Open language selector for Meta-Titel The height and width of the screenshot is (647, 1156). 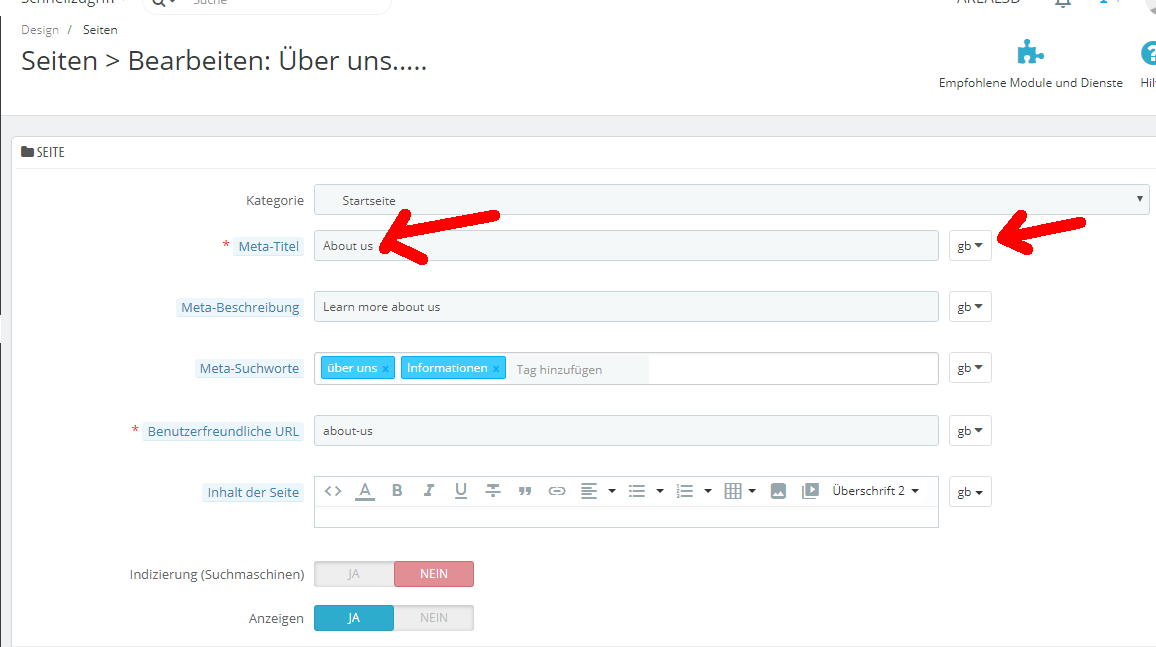pos(969,245)
